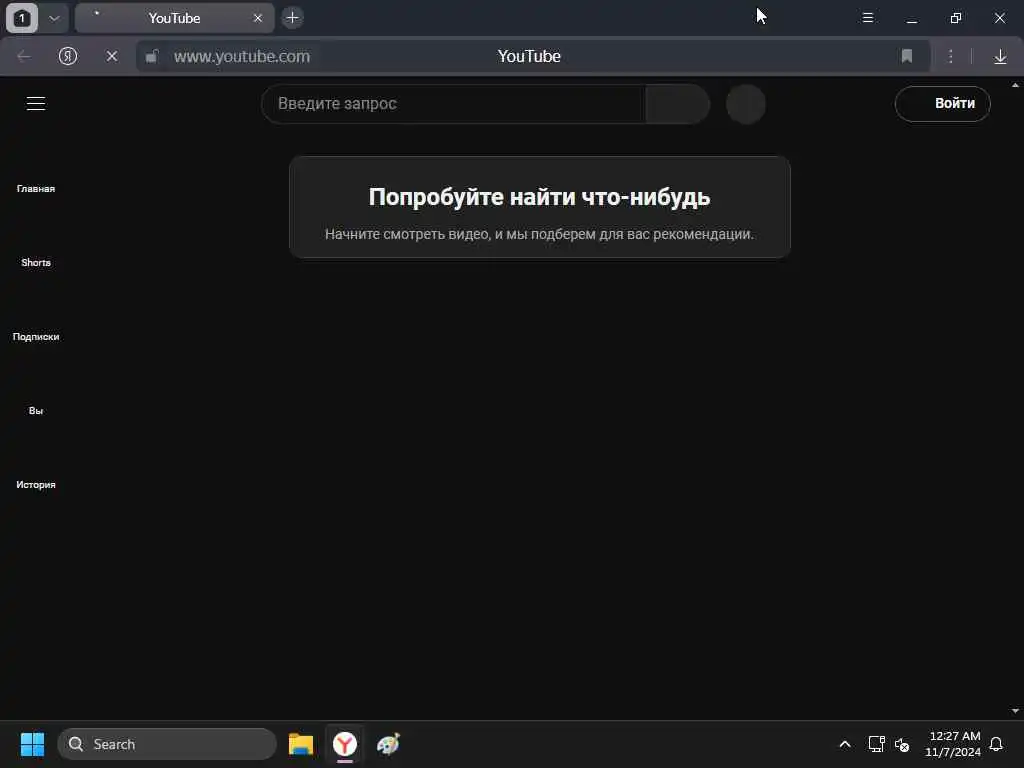The height and width of the screenshot is (768, 1024).
Task: Select the YouTube tab
Action: click(x=174, y=18)
